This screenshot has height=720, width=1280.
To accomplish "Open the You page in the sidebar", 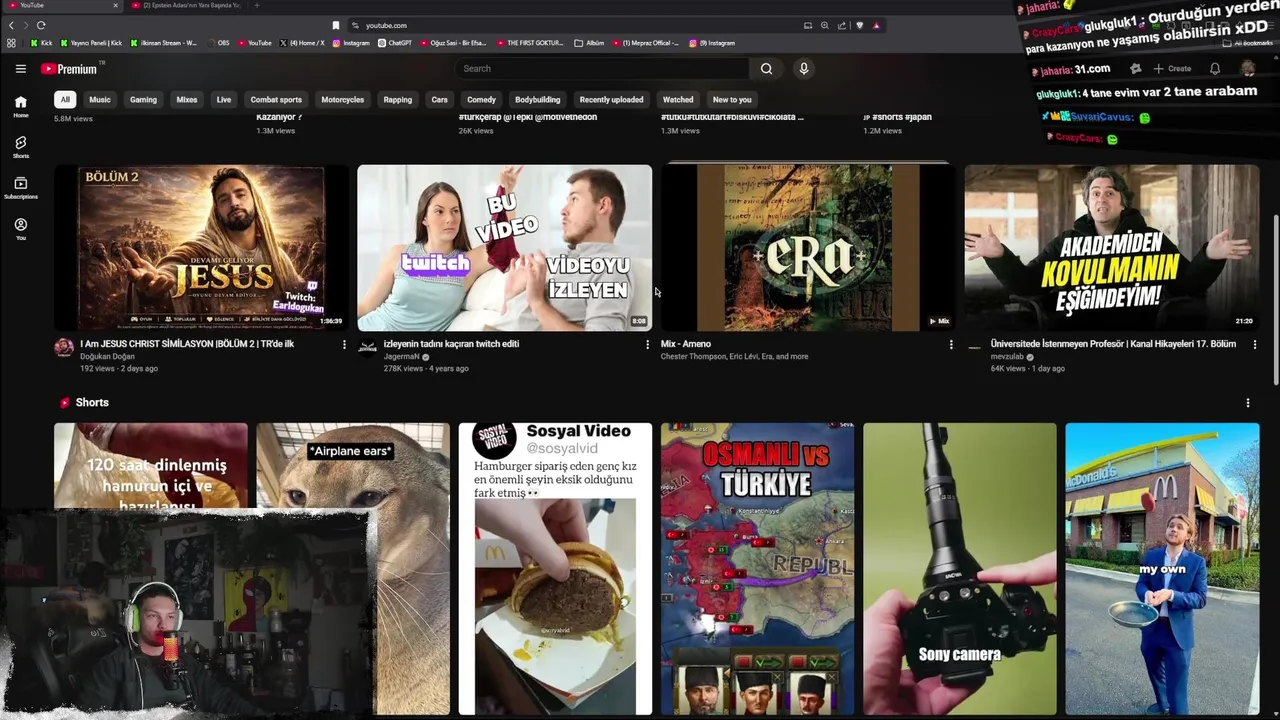I will tap(20, 229).
